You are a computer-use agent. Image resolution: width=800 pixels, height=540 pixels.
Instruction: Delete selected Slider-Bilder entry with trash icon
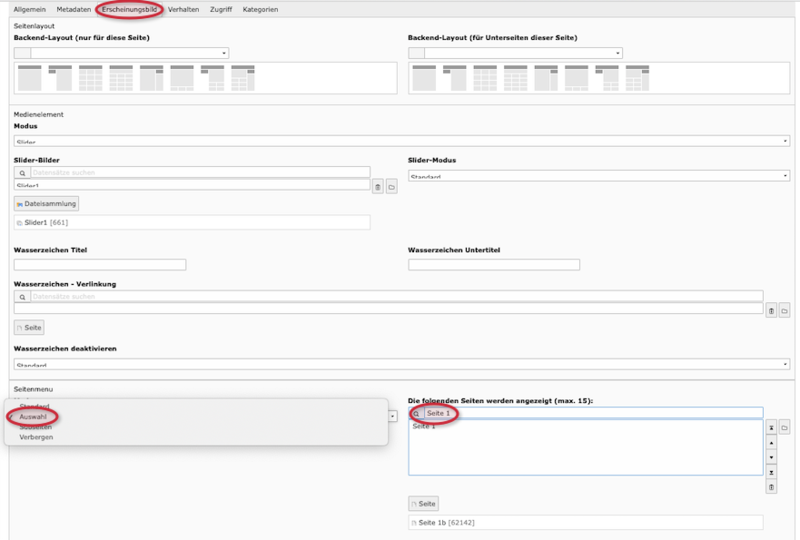tap(378, 187)
